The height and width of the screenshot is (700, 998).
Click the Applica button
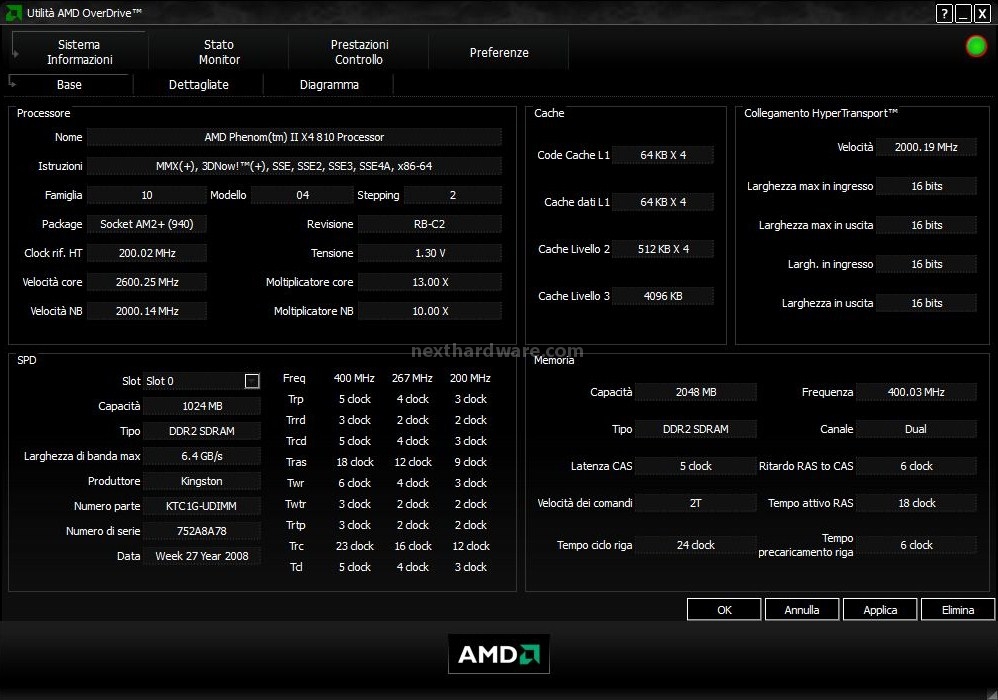(880, 609)
